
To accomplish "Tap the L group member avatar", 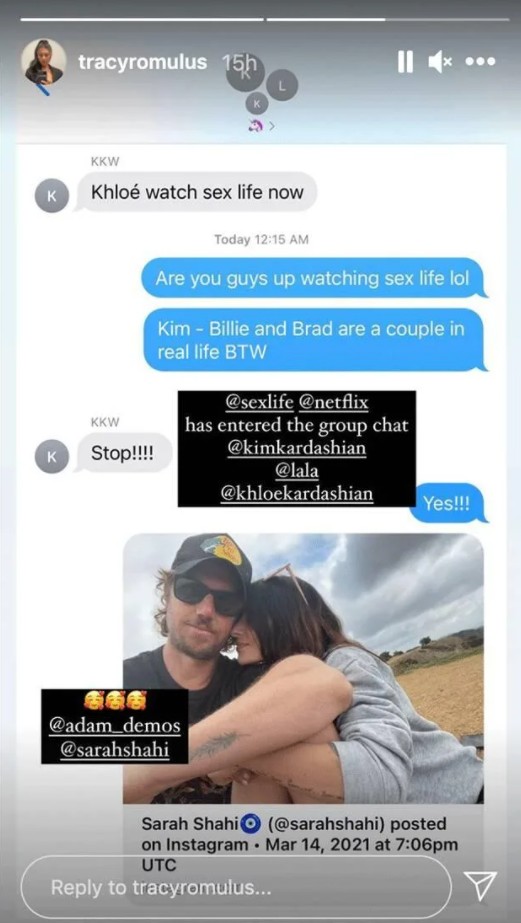I will [281, 87].
